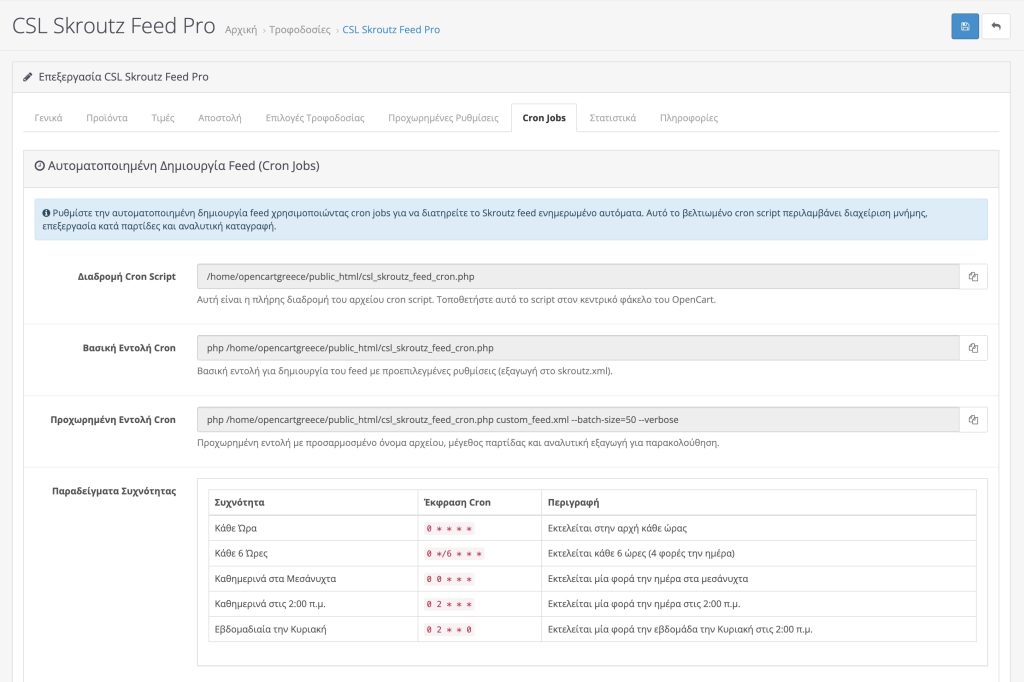Click the blue save icon button

click(965, 26)
